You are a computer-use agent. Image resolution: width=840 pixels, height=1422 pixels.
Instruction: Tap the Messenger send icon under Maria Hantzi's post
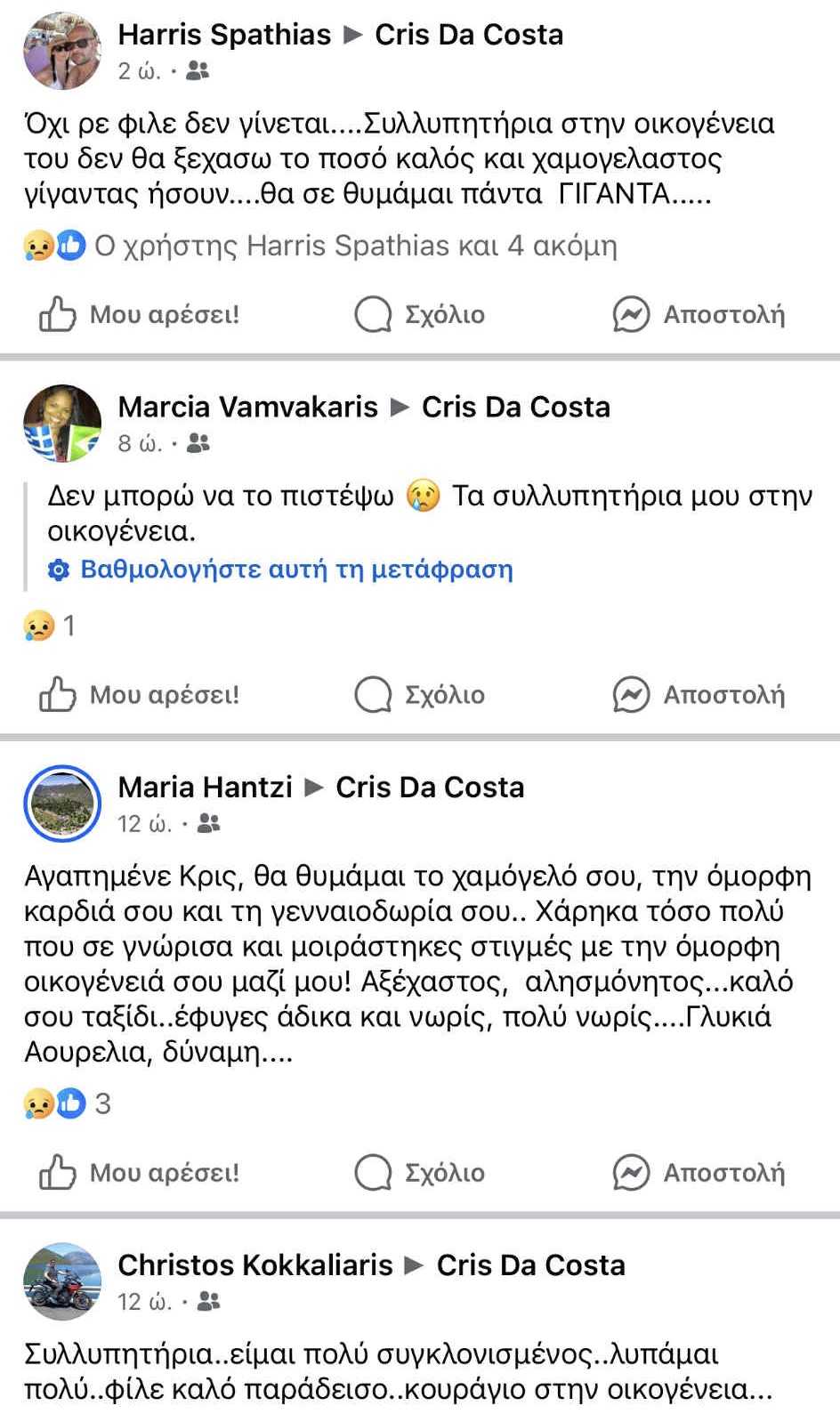pyautogui.click(x=631, y=1172)
